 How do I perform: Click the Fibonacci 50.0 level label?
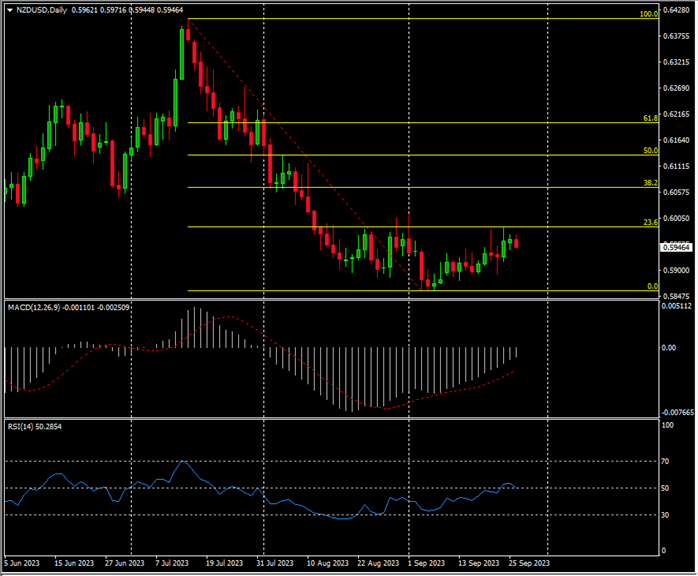648,150
